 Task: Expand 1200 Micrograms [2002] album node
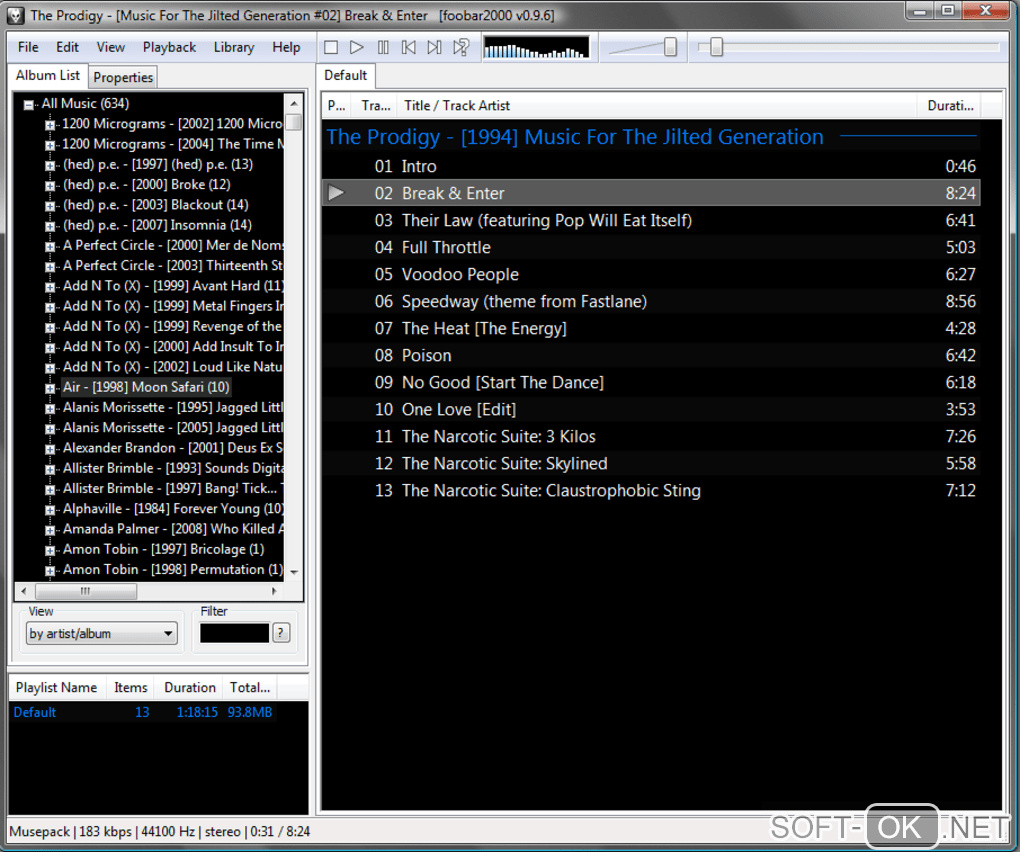pyautogui.click(x=49, y=124)
